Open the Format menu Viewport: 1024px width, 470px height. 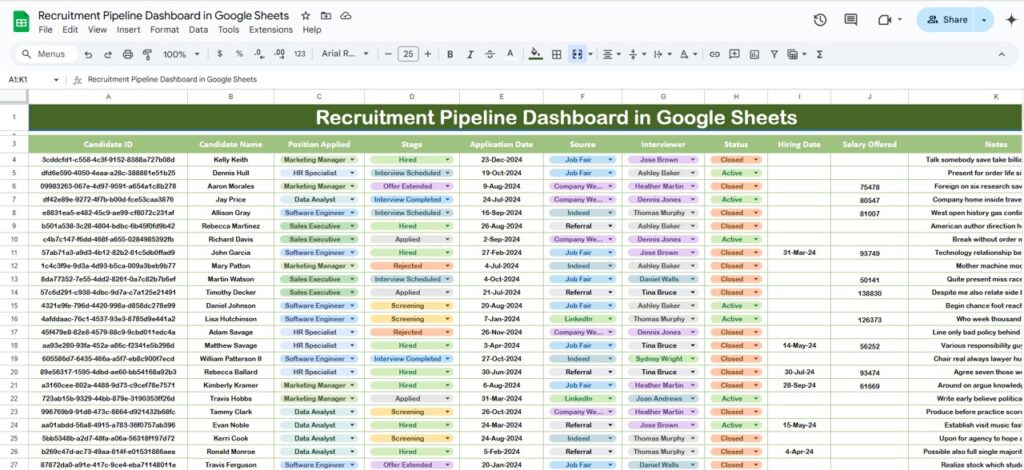[165, 30]
